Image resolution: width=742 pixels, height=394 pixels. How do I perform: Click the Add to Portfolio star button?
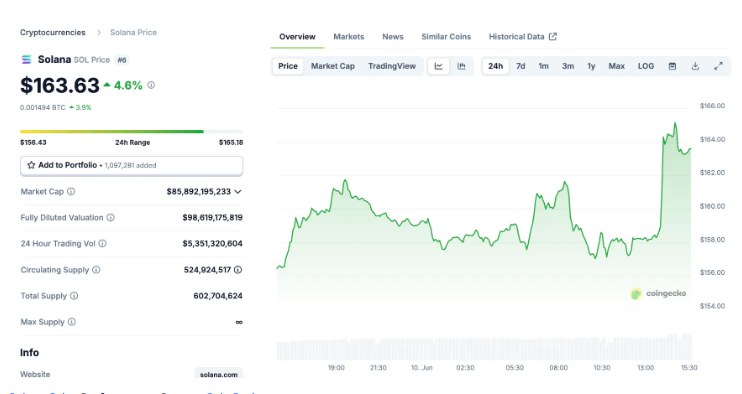(132, 166)
